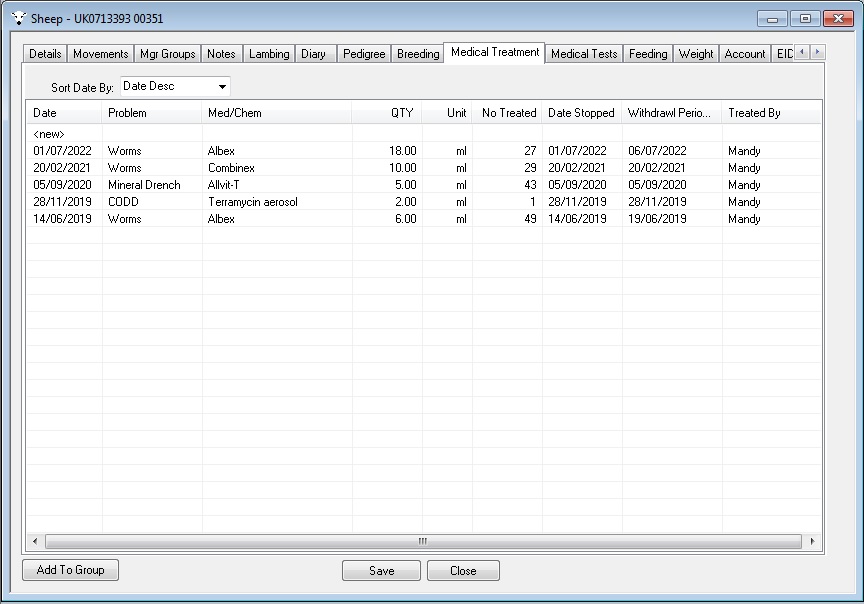Switch to the Pedigree tab
The width and height of the screenshot is (864, 604).
point(363,54)
